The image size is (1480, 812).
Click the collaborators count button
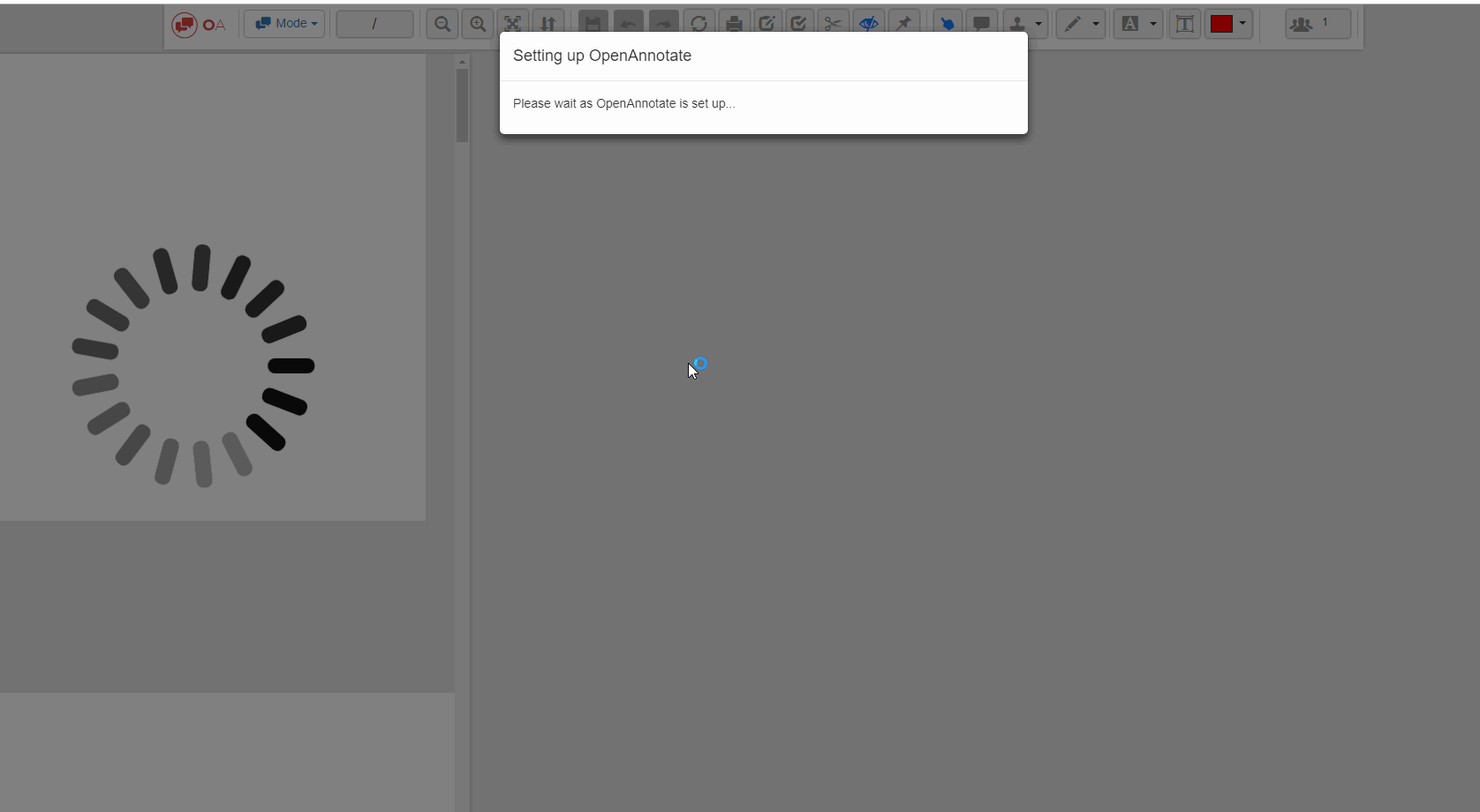(x=1317, y=24)
